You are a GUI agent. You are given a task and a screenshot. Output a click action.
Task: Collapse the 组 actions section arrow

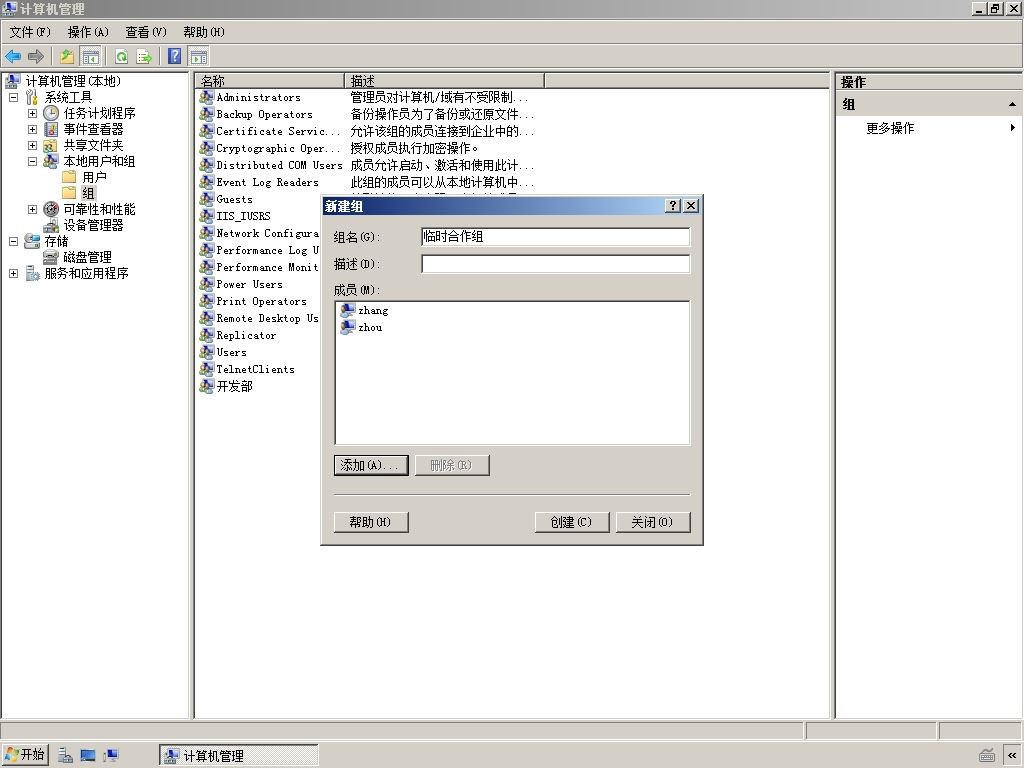click(x=1012, y=104)
